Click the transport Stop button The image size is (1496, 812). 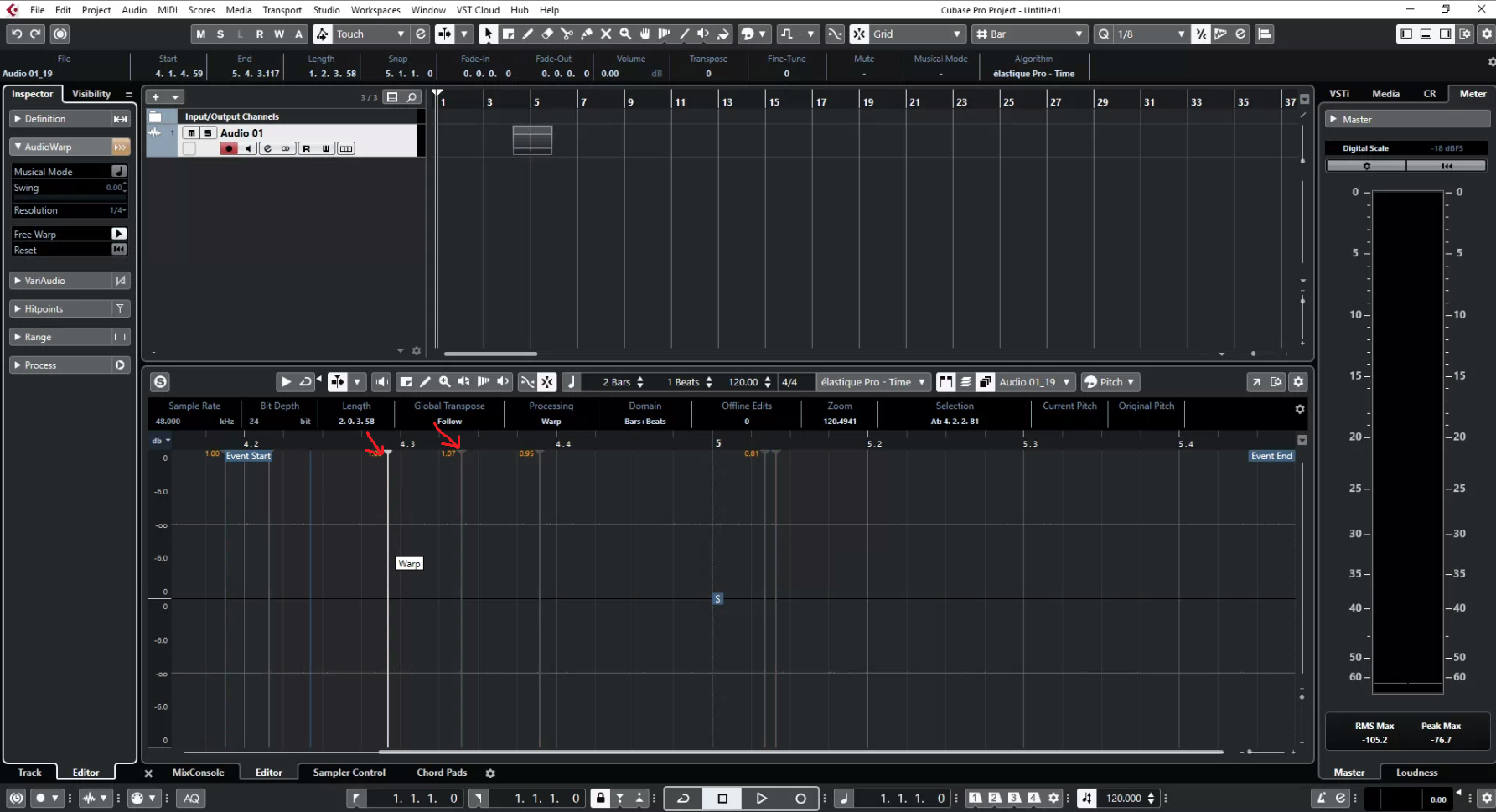pos(722,799)
